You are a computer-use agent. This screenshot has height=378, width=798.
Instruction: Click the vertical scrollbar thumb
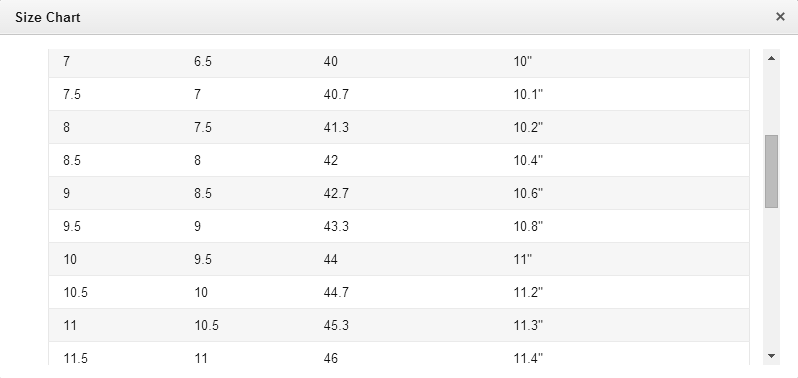coord(771,171)
